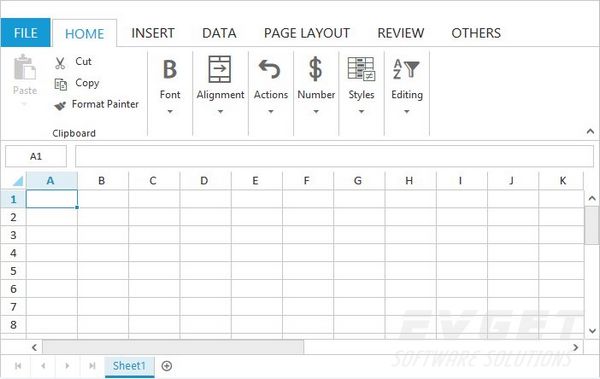Expand the Font dropdown arrow
Image resolution: width=600 pixels, height=379 pixels.
coord(170,112)
